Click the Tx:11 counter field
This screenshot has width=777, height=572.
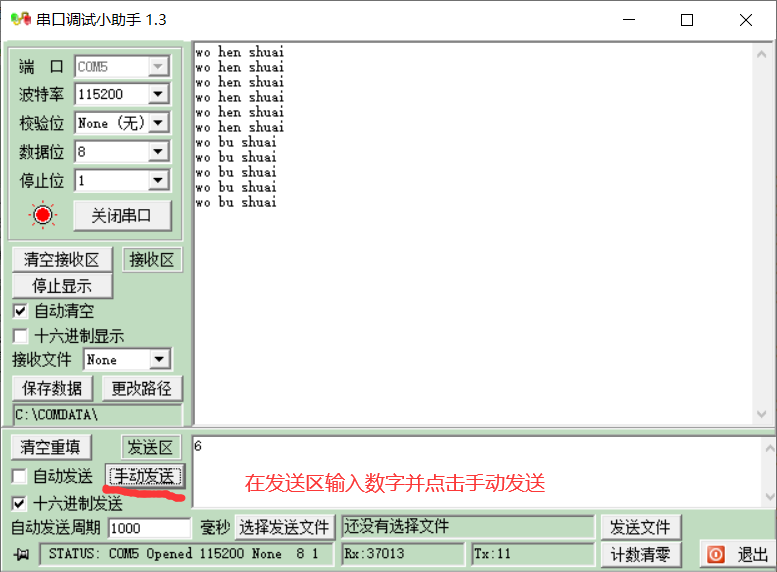pos(533,554)
